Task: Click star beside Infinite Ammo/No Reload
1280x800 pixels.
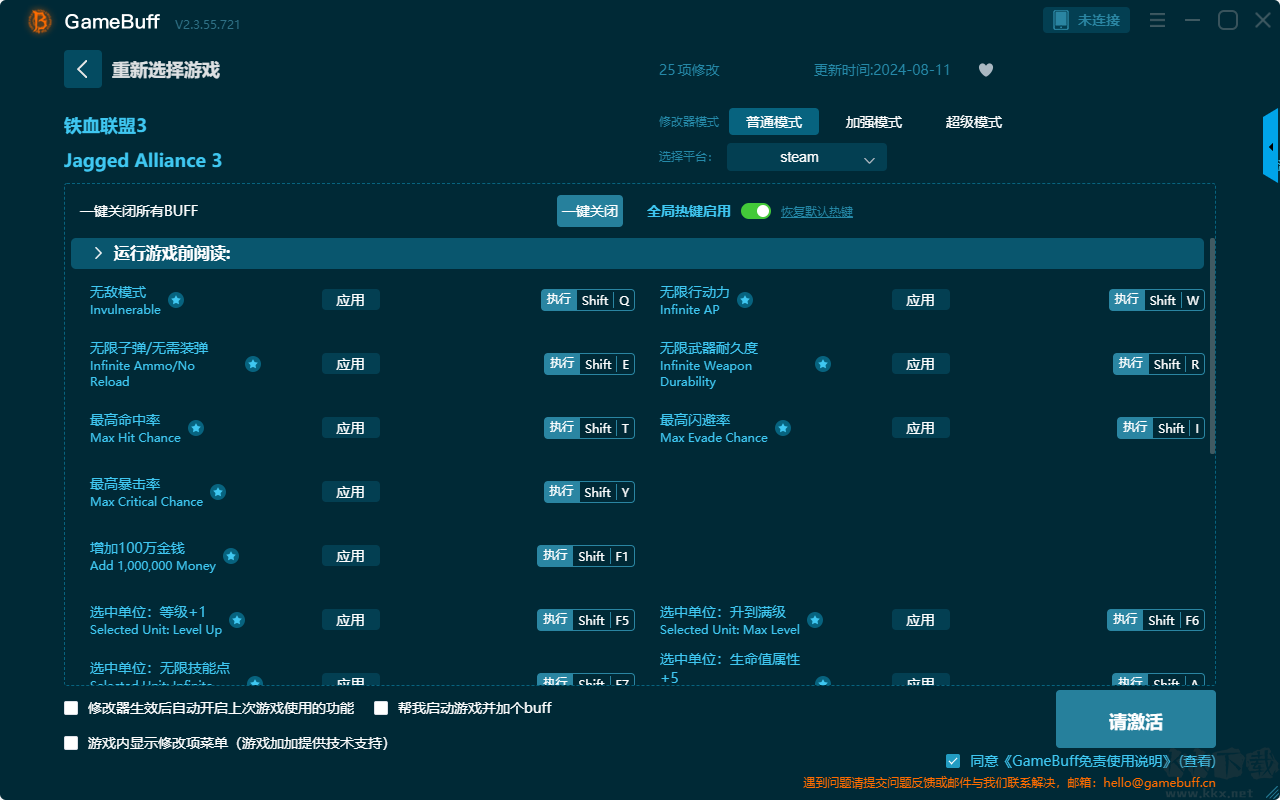Action: 253,364
